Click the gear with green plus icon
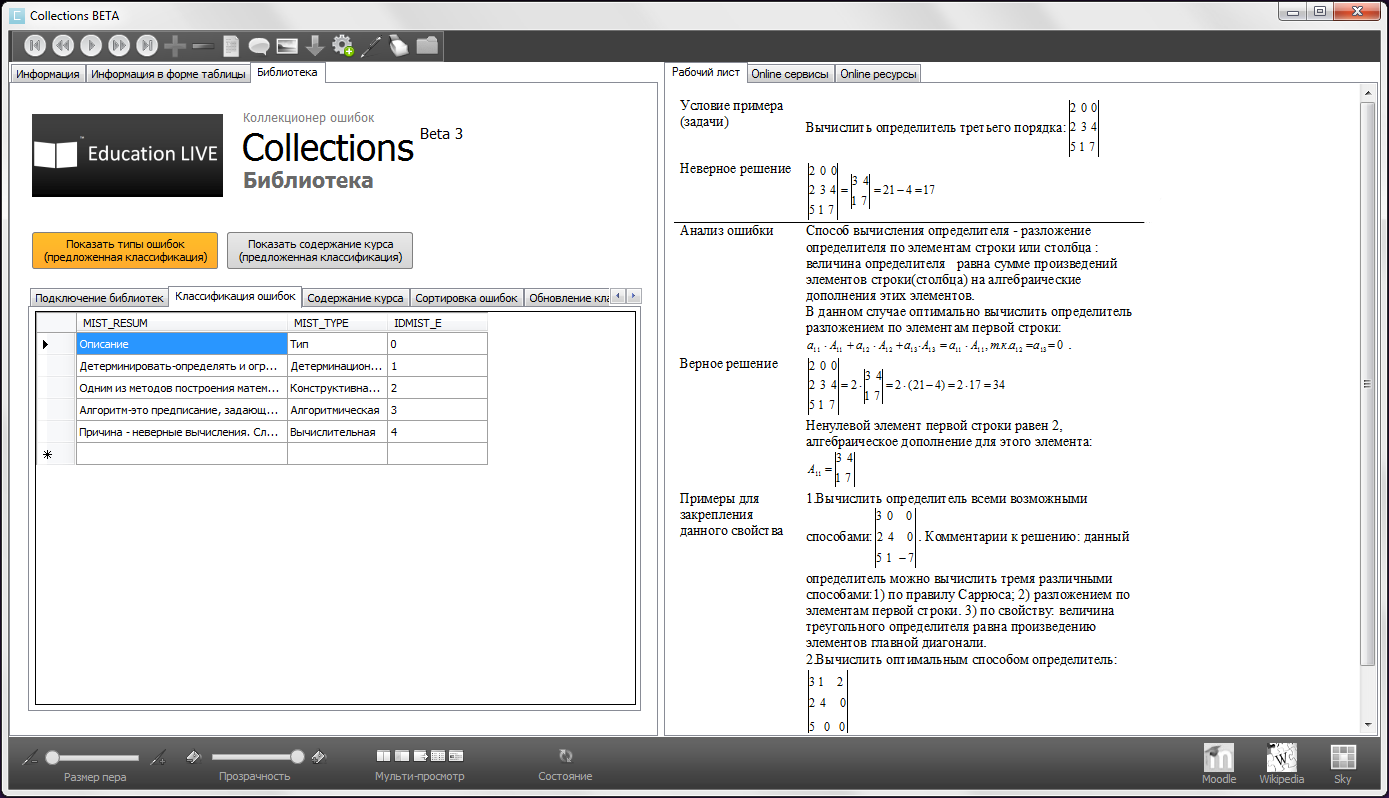The width and height of the screenshot is (1389, 798). point(343,45)
